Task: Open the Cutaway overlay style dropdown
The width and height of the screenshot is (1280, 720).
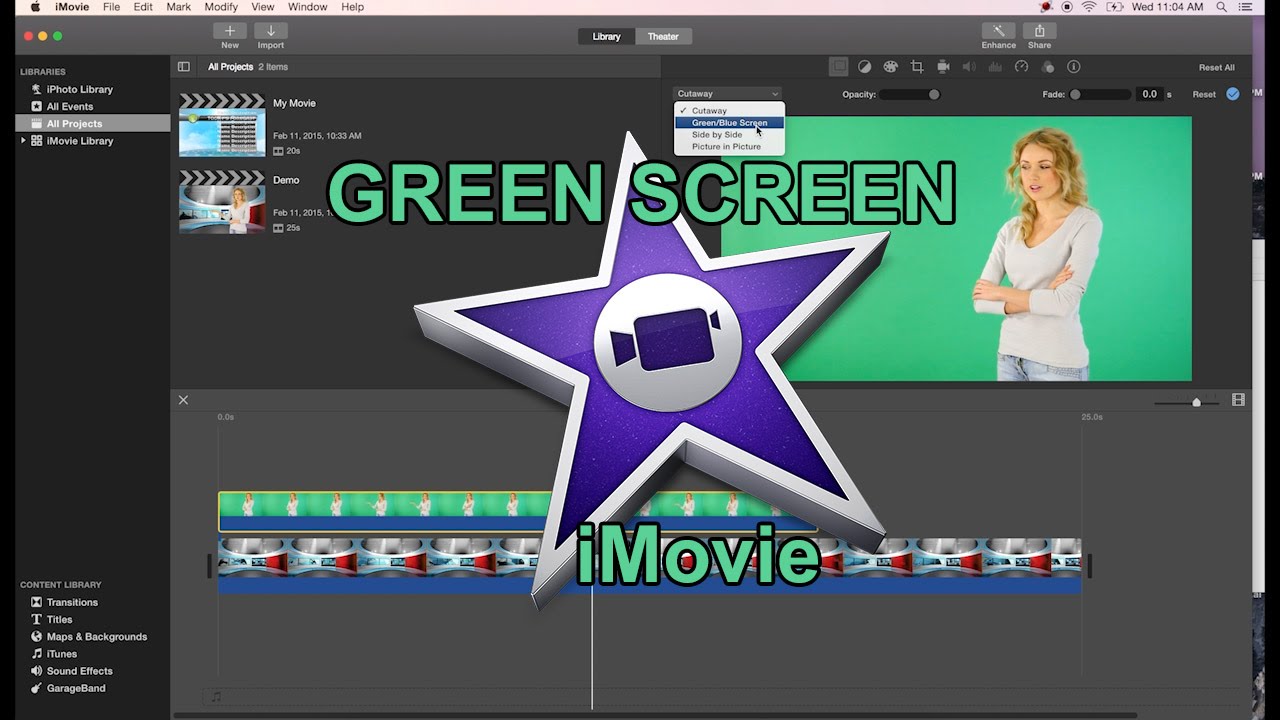Action: point(727,94)
